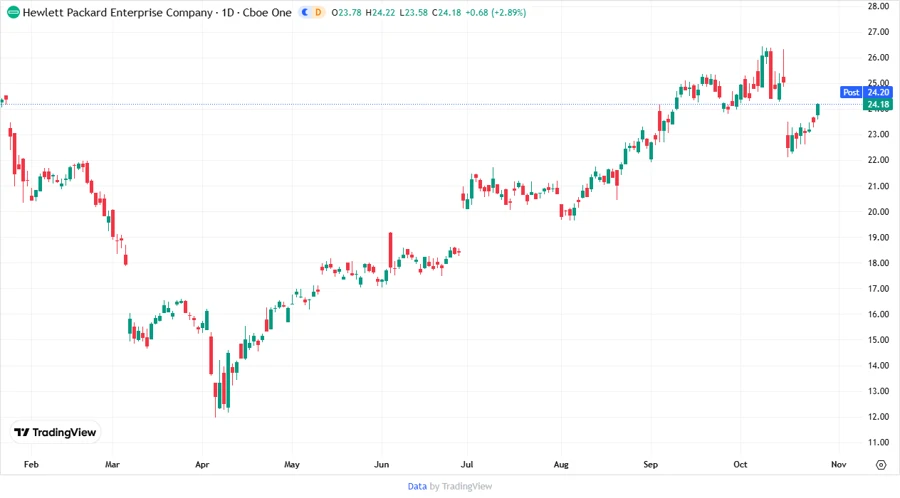Screen dimensions: 900x498
Task: Select the May label on the time axis
Action: (292, 464)
